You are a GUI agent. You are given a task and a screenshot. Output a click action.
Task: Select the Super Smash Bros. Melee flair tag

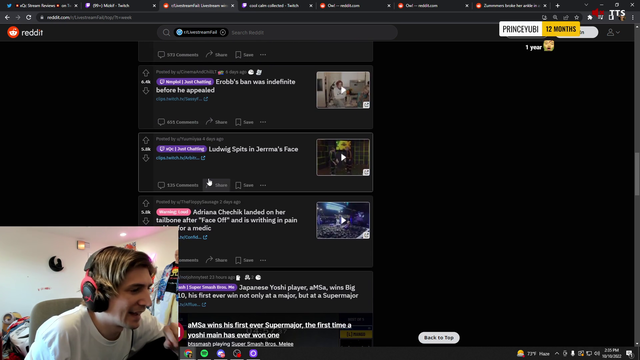[207, 287]
